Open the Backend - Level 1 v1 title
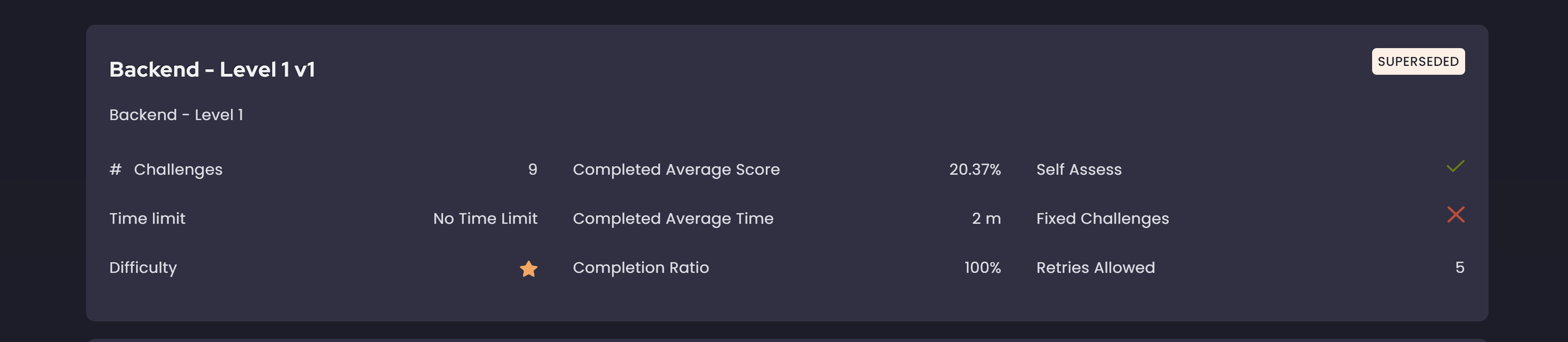Viewport: 1568px width, 342px height. [212, 69]
